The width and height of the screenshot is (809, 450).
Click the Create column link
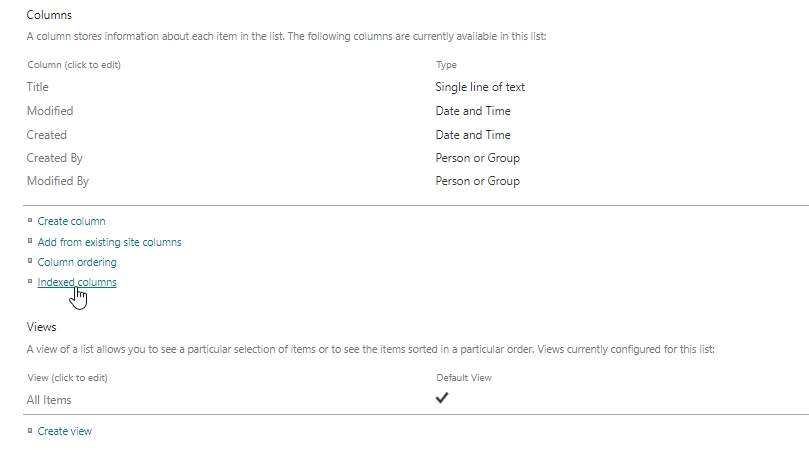click(x=71, y=221)
